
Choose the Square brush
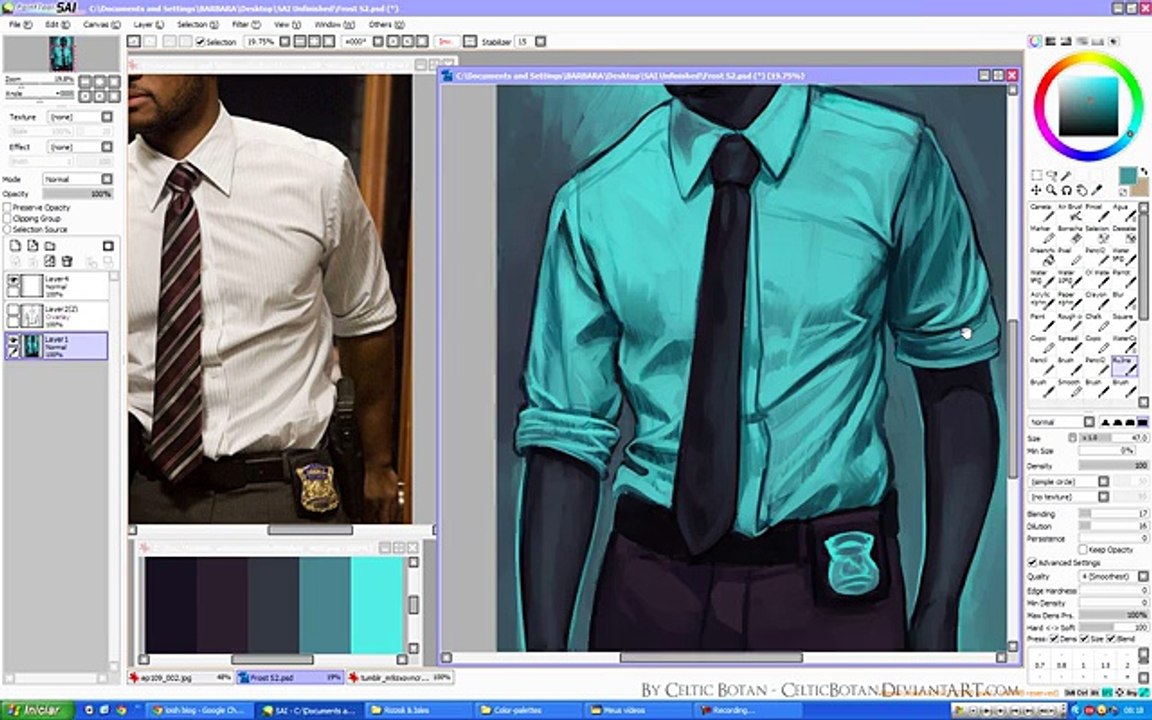pos(1123,322)
